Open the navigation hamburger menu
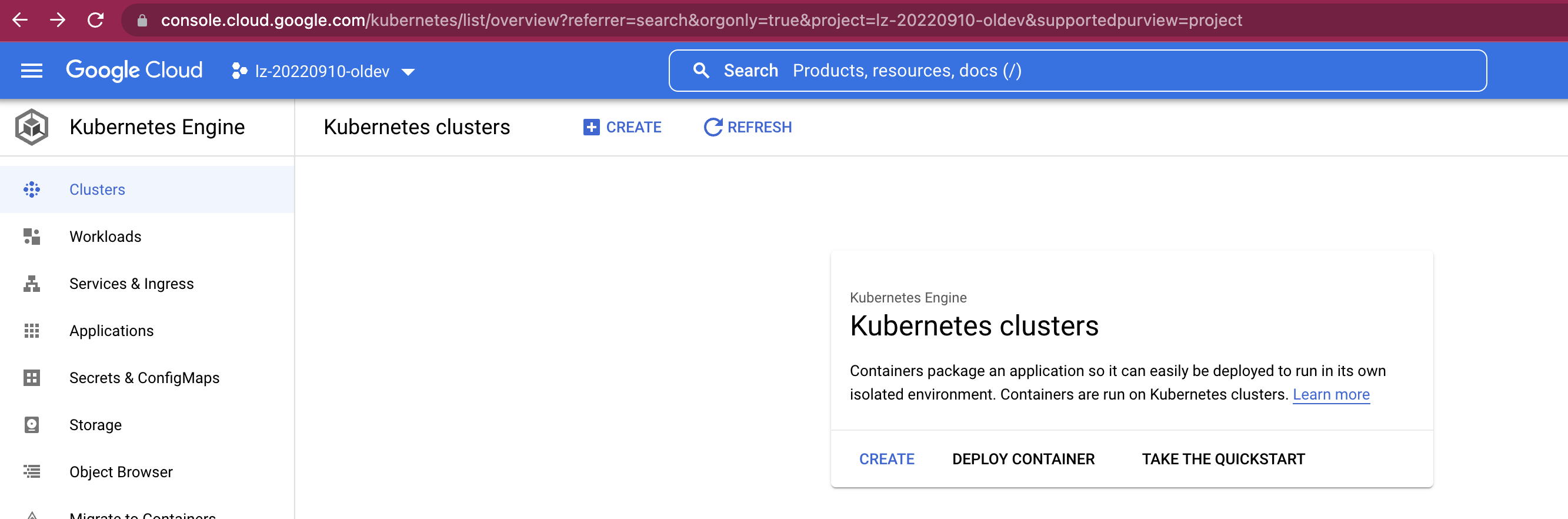The width and height of the screenshot is (1568, 519). click(x=32, y=70)
